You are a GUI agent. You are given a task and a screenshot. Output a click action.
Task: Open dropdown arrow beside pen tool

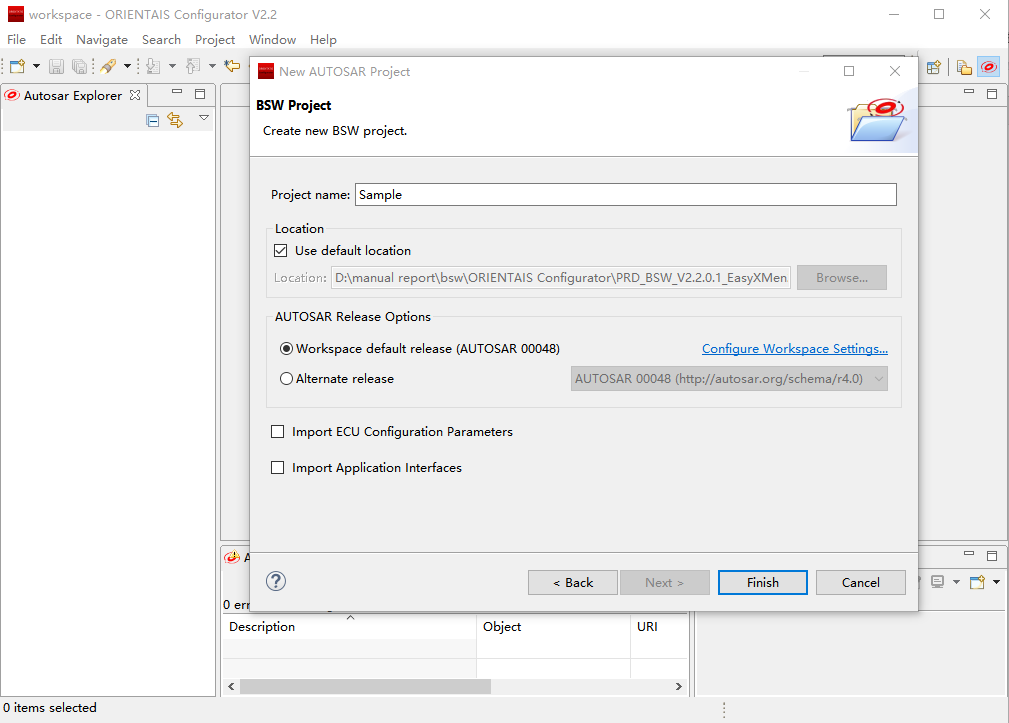coord(127,67)
